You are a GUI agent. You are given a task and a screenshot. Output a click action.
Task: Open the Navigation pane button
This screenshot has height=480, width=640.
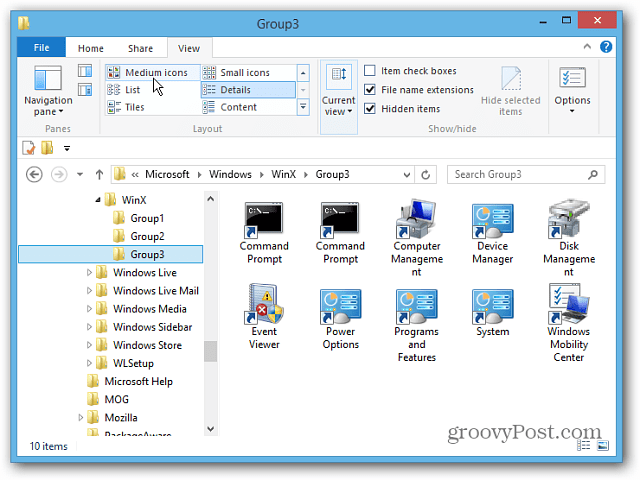pos(48,91)
